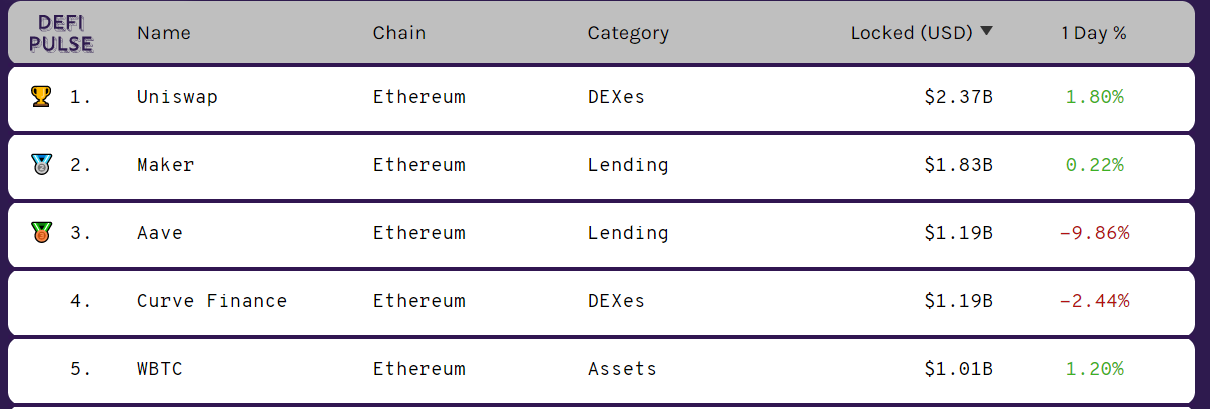Click the DEXes category in Curve Finance row
Viewport: 1210px width, 409px height.
pyautogui.click(x=616, y=301)
